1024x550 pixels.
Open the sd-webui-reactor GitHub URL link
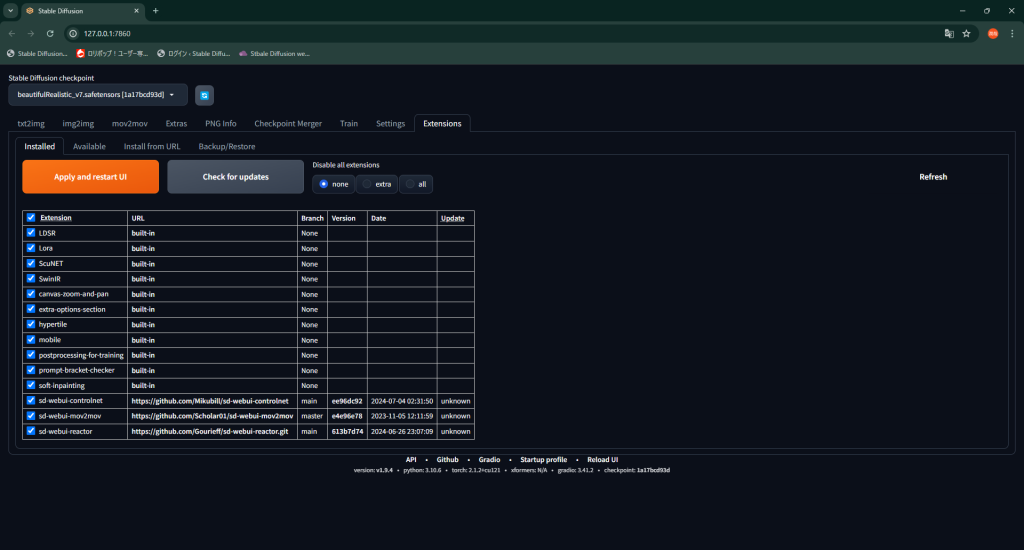point(211,431)
